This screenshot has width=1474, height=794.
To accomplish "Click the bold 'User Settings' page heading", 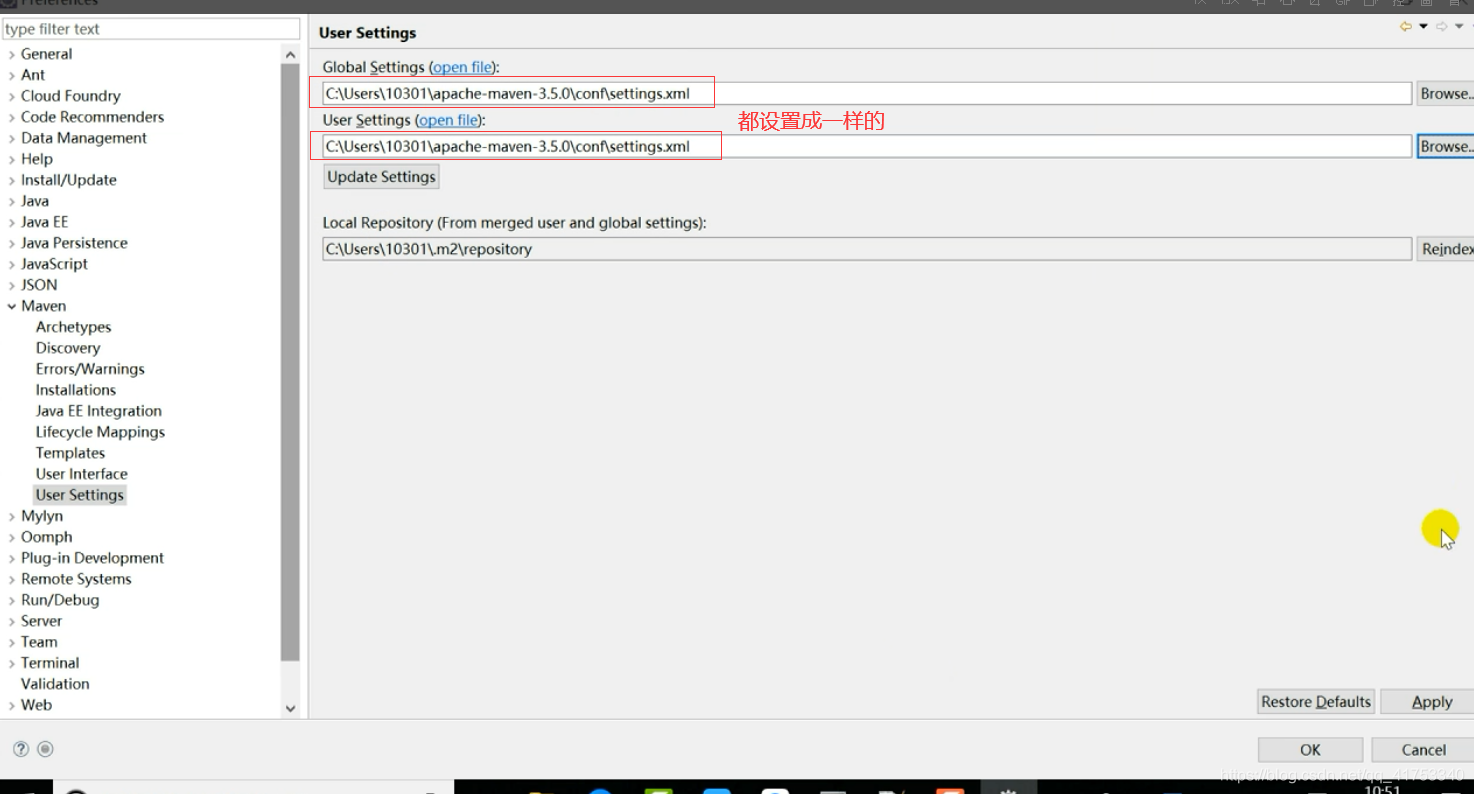I will coord(367,33).
